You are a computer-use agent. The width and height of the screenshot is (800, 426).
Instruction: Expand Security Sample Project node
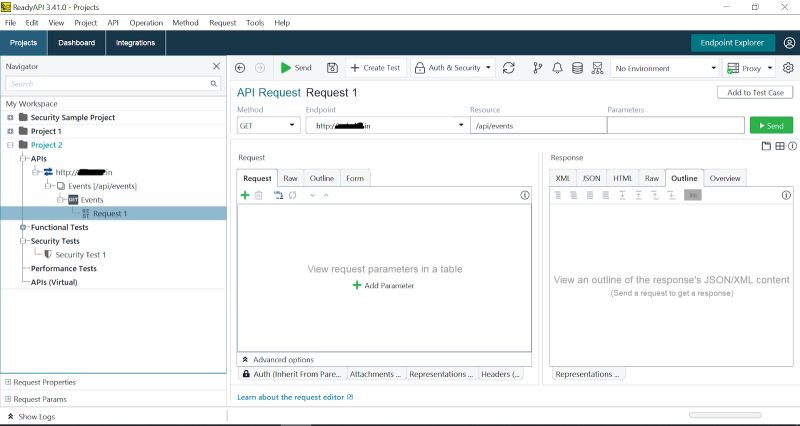click(x=10, y=117)
